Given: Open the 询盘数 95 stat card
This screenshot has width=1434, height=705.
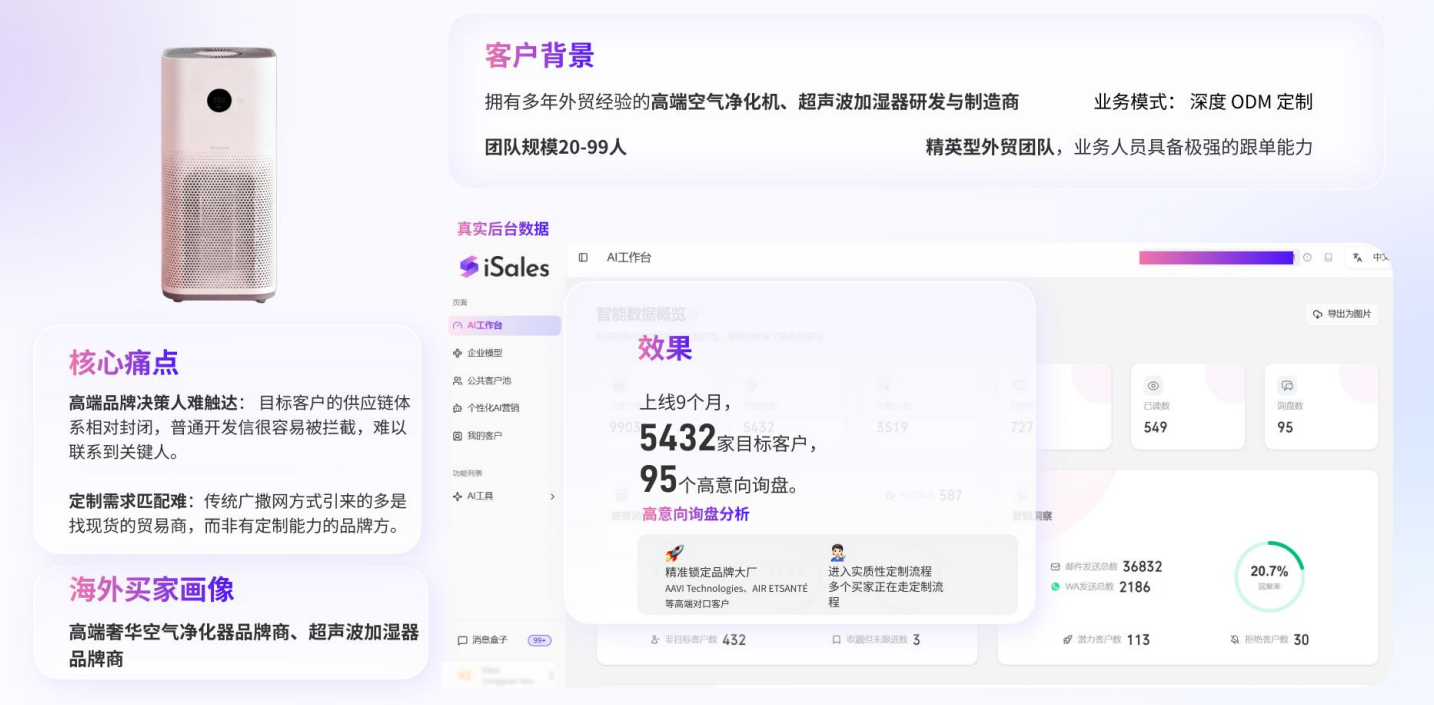Looking at the screenshot, I should (x=1321, y=406).
